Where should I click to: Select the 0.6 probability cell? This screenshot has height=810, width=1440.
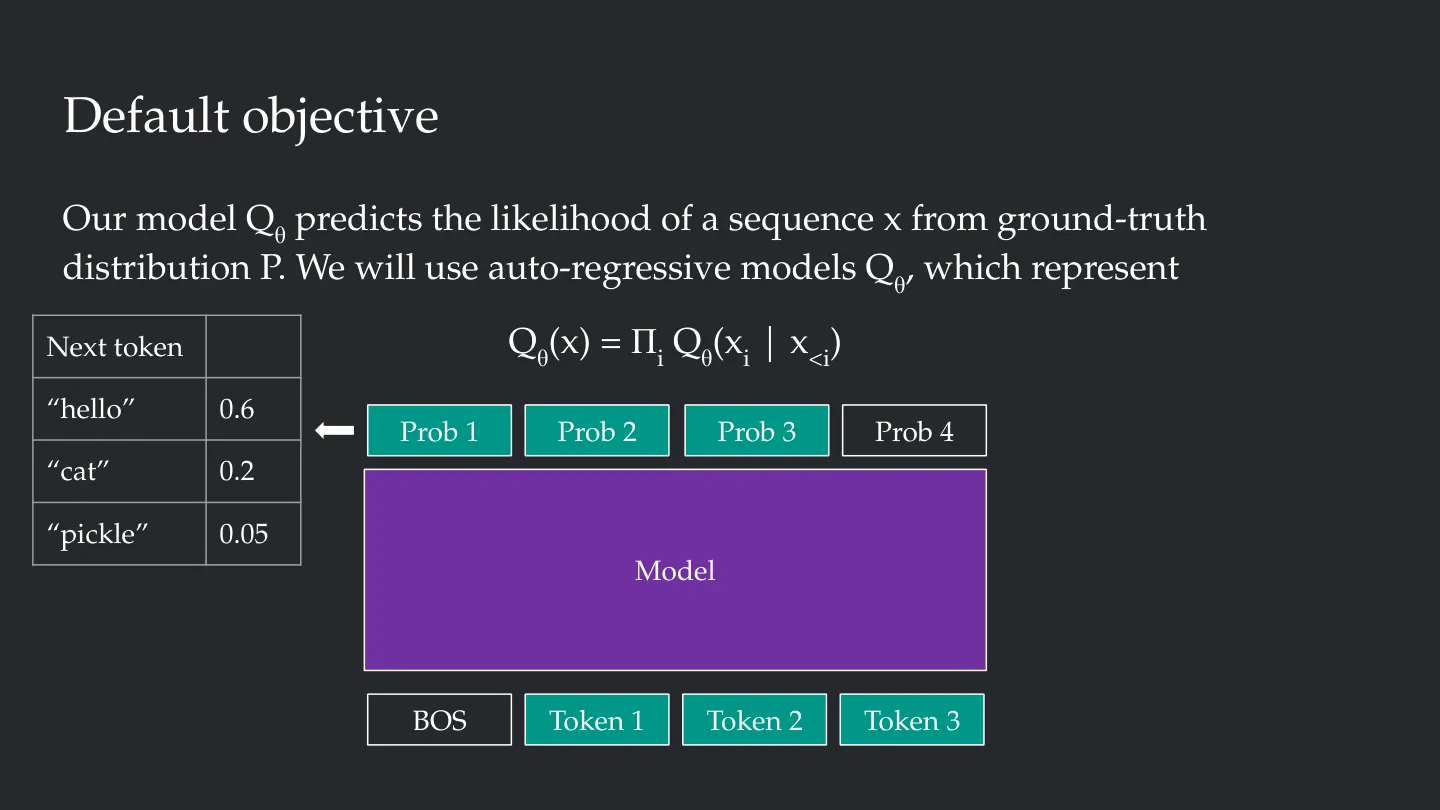(254, 409)
